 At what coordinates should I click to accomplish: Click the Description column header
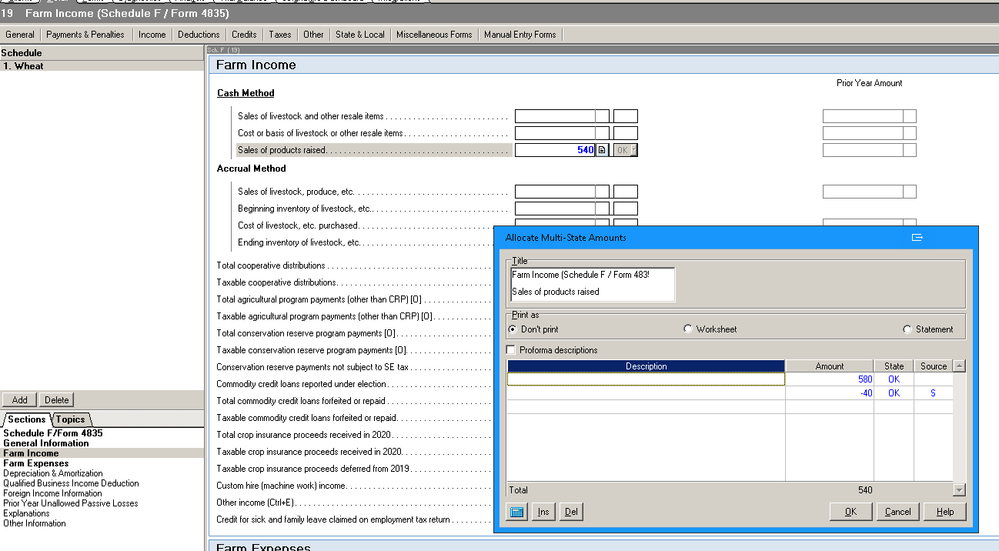coord(646,366)
